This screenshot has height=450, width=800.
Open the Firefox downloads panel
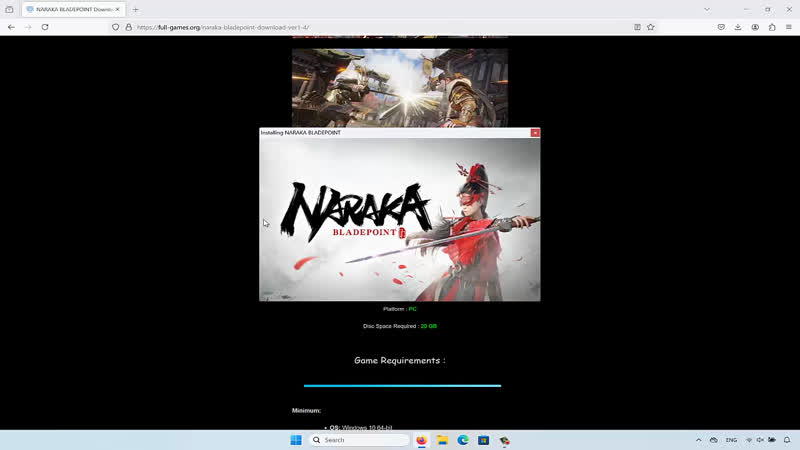click(x=738, y=27)
